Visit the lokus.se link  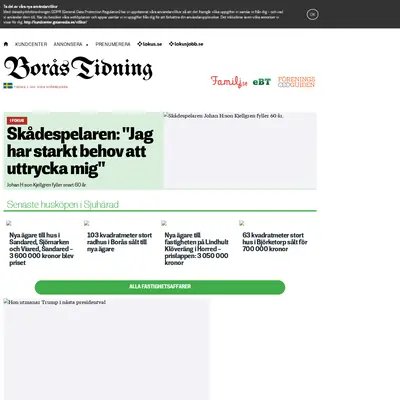coord(150,44)
